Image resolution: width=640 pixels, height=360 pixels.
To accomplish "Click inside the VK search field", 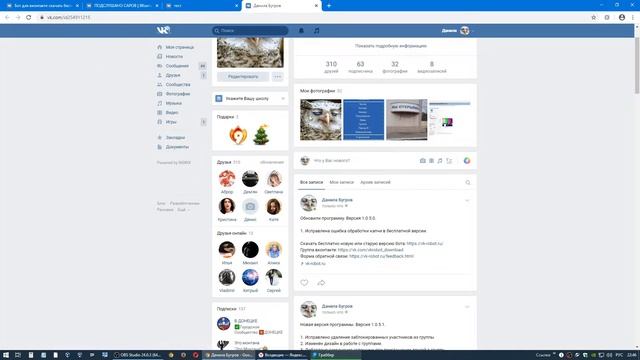I will 250,31.
